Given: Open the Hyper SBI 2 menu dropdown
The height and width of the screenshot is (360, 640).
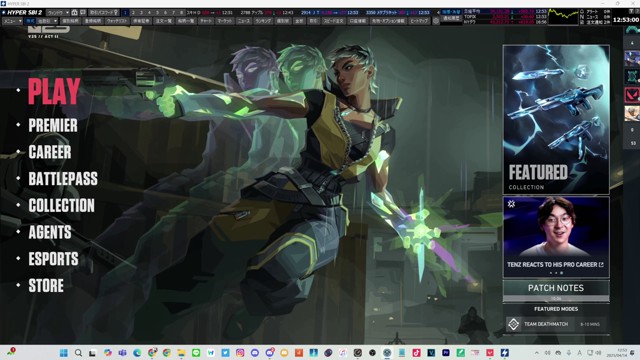Looking at the screenshot, I should (12, 21).
